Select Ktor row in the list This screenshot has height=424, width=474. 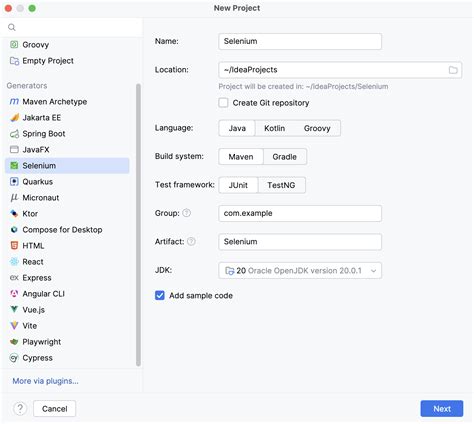(67, 214)
